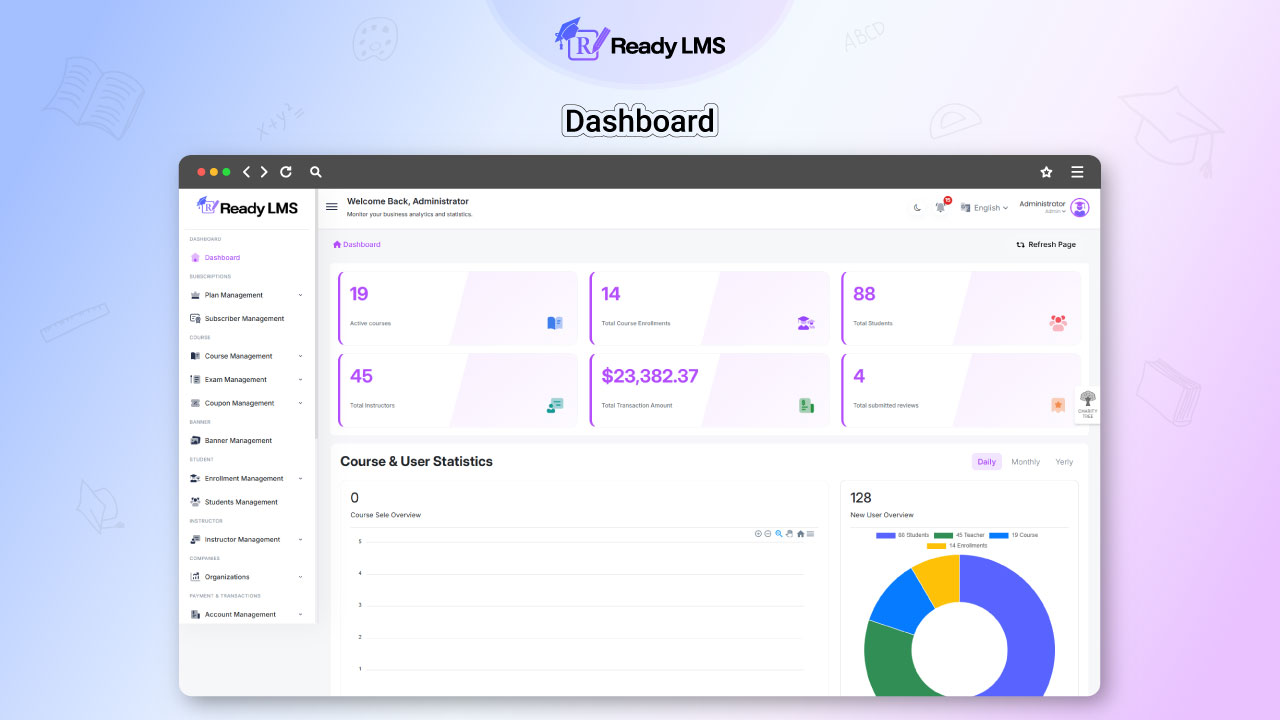Click the Total submitted reviews icon
The height and width of the screenshot is (720, 1280).
tap(1058, 405)
